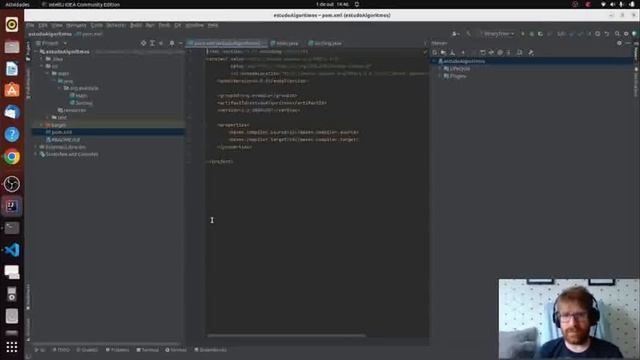Select Main class in Project tree

coord(78,96)
